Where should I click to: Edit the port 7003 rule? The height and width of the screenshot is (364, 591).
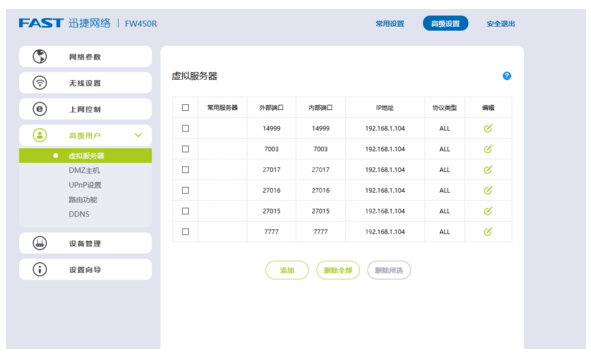coord(488,149)
